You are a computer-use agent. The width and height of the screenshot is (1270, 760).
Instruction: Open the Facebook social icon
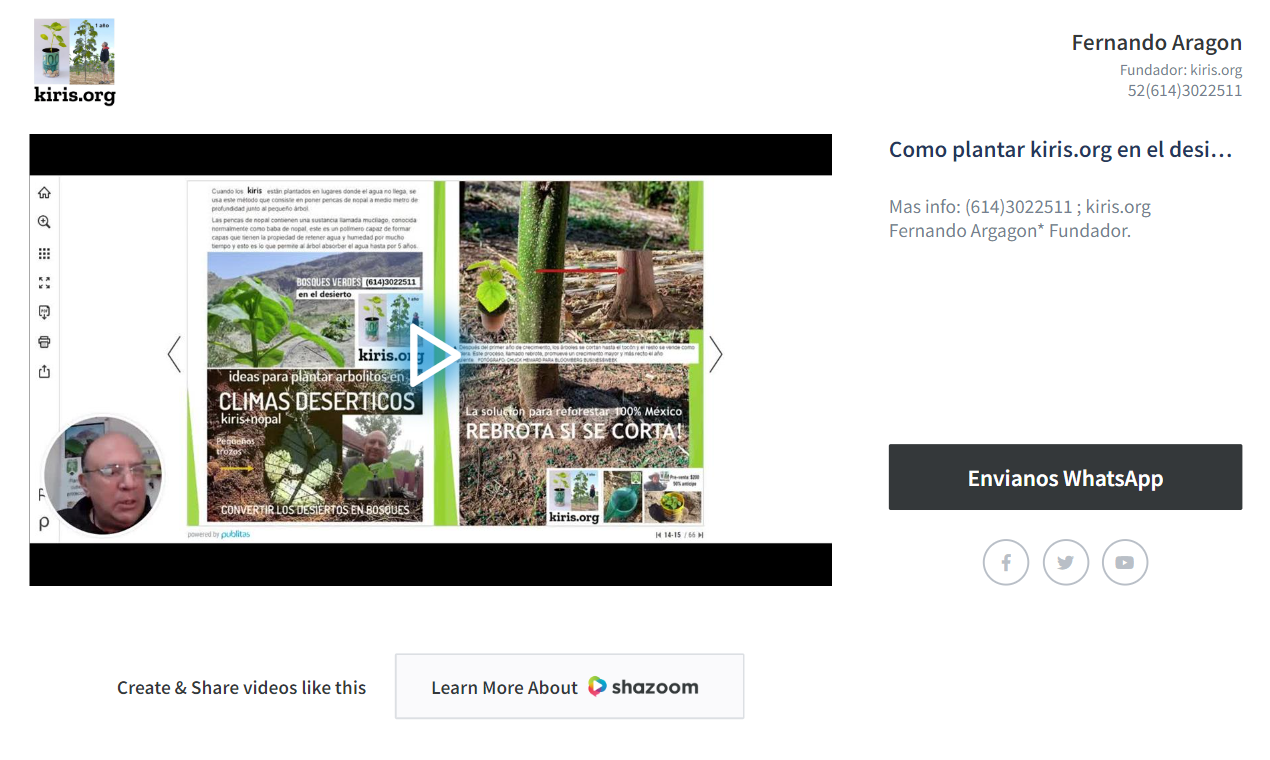pos(1006,563)
